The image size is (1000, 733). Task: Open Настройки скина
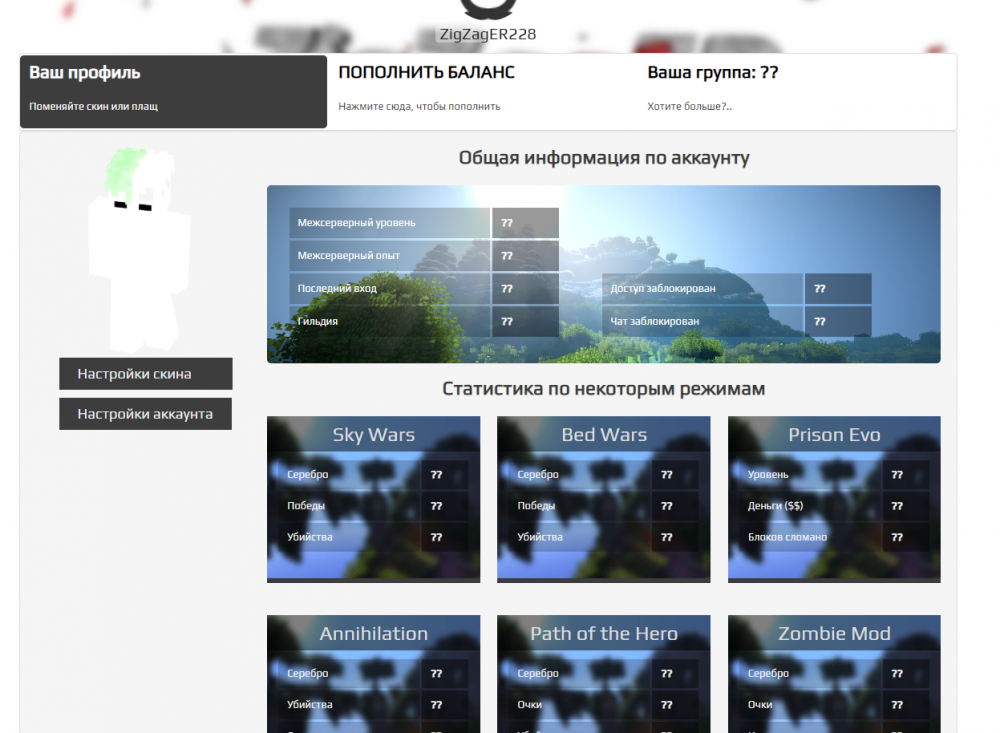click(x=145, y=374)
